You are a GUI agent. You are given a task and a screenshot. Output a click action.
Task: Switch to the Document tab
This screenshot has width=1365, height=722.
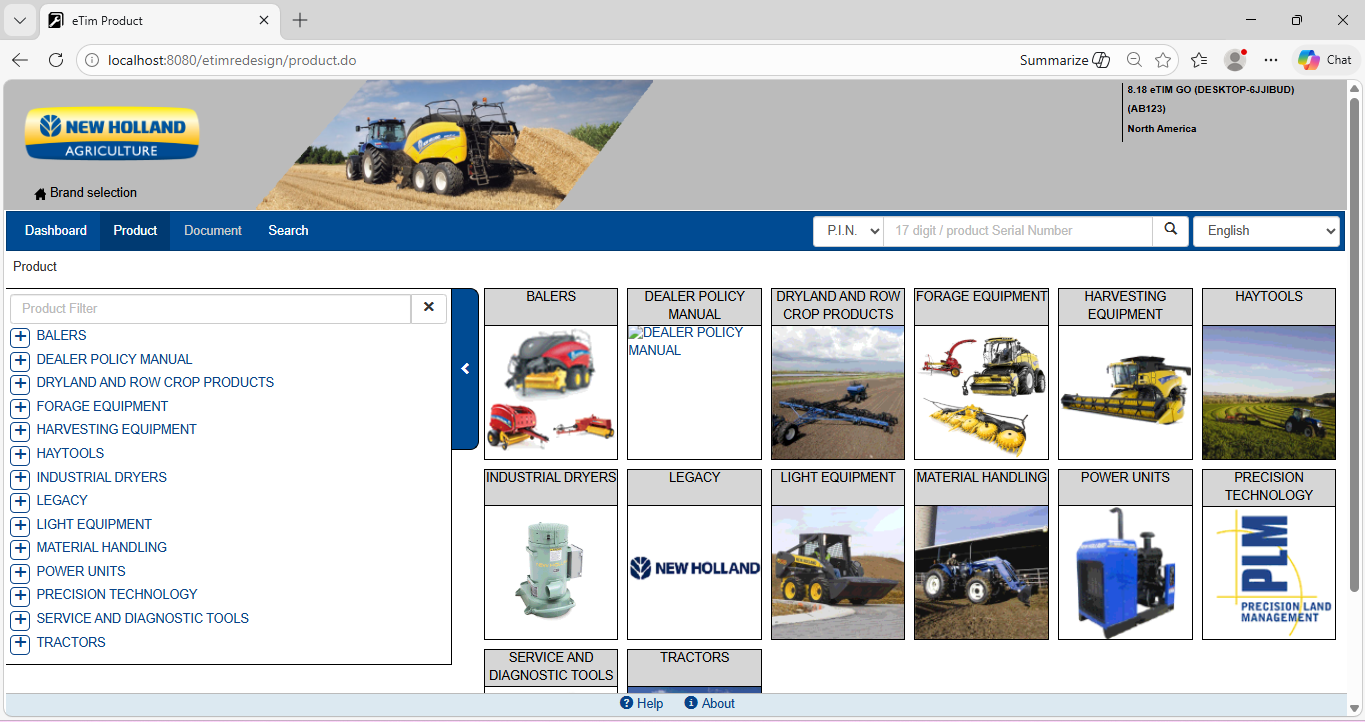pyautogui.click(x=213, y=230)
